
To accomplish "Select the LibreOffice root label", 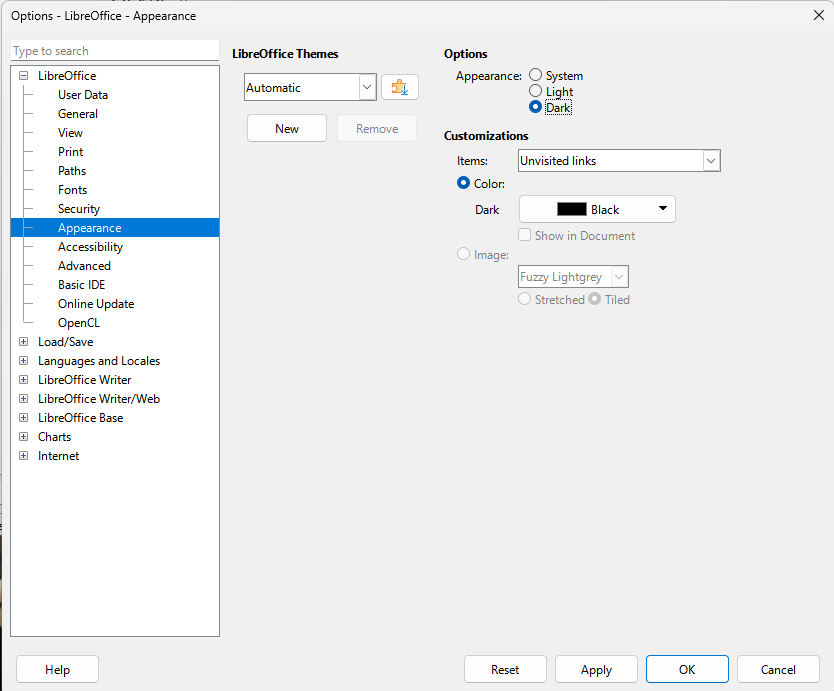I will (67, 76).
